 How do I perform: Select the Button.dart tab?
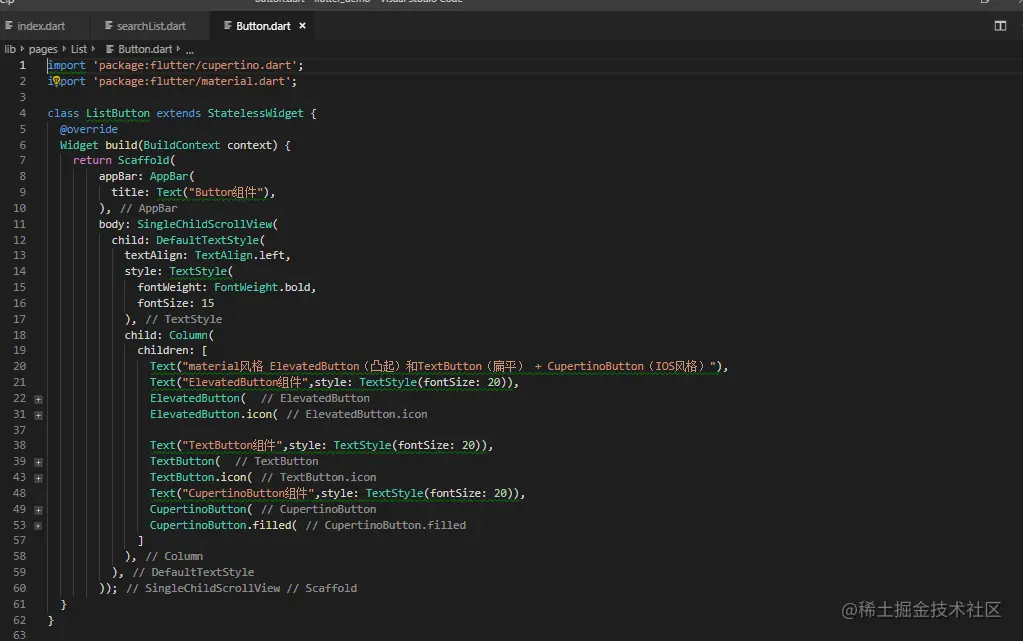263,26
